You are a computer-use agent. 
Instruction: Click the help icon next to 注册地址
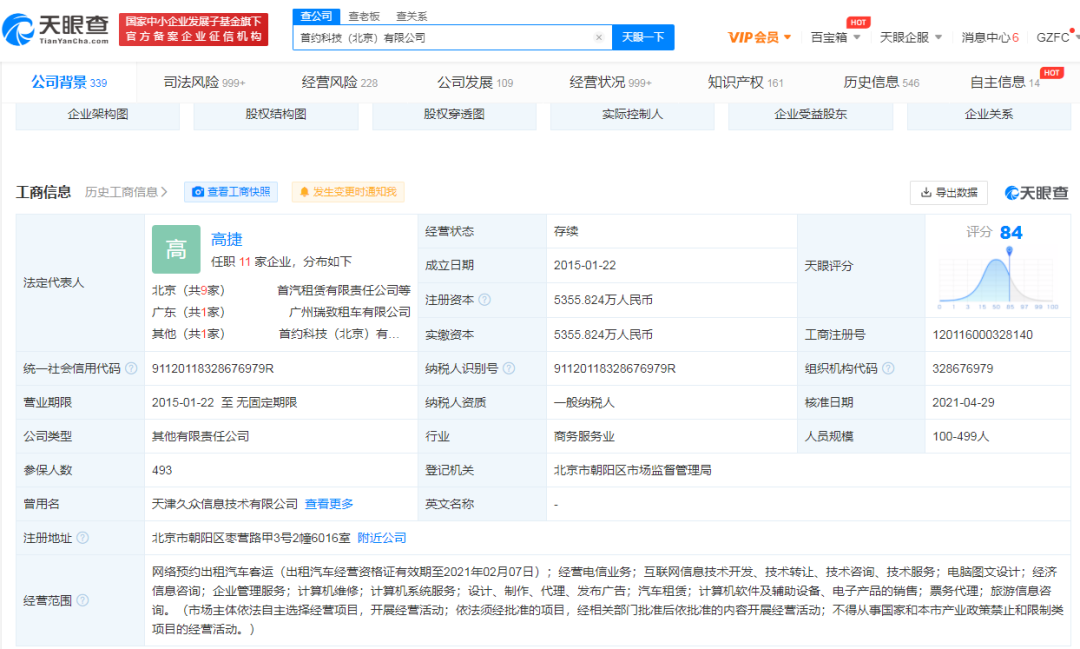click(x=83, y=538)
